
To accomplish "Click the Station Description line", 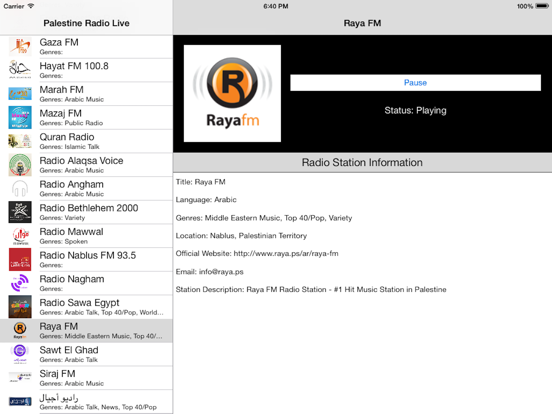I will point(311,289).
